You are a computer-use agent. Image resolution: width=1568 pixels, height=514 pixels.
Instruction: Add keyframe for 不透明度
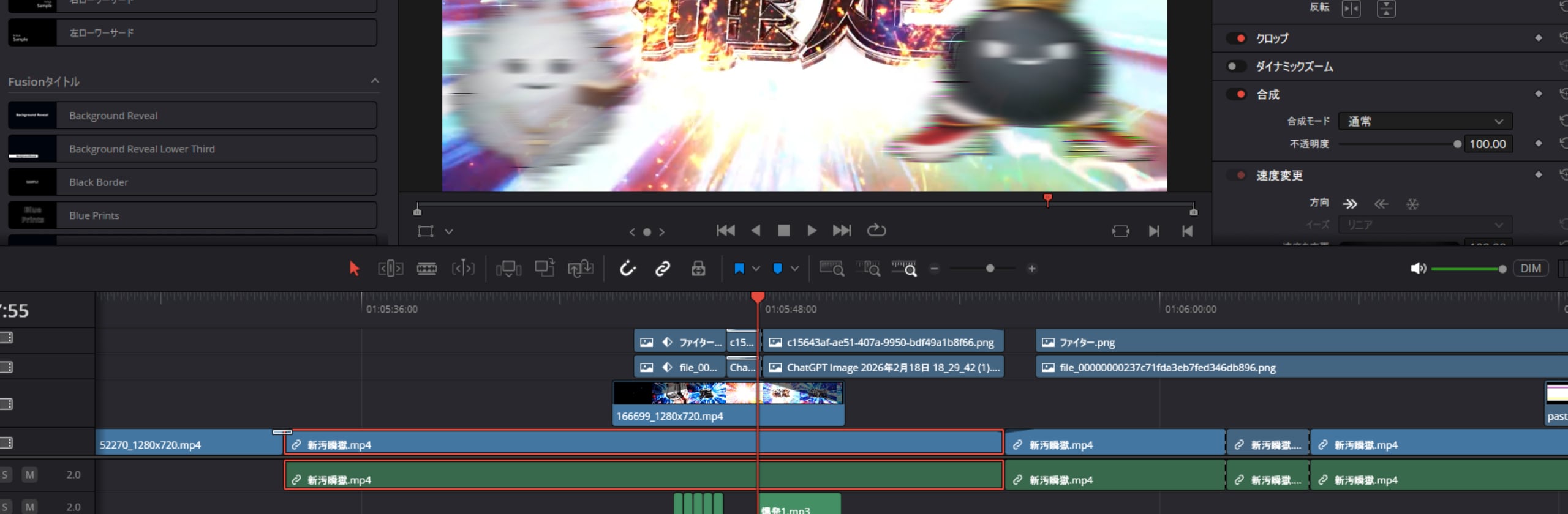tap(1539, 143)
